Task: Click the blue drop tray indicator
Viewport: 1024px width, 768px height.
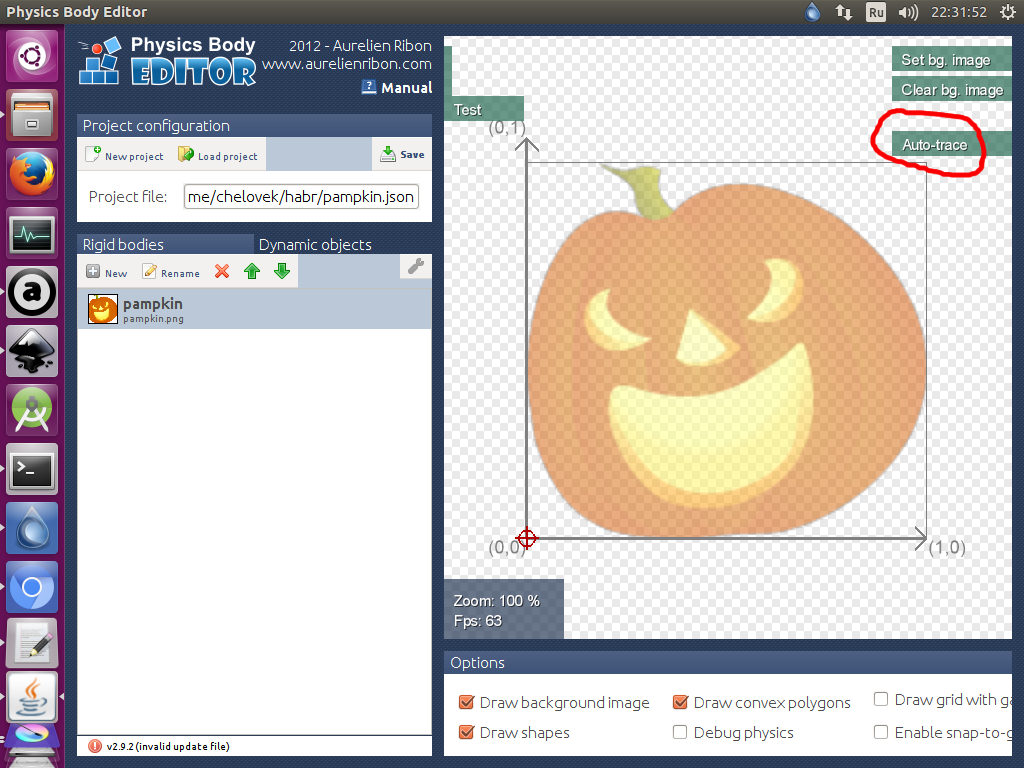Action: tap(812, 12)
